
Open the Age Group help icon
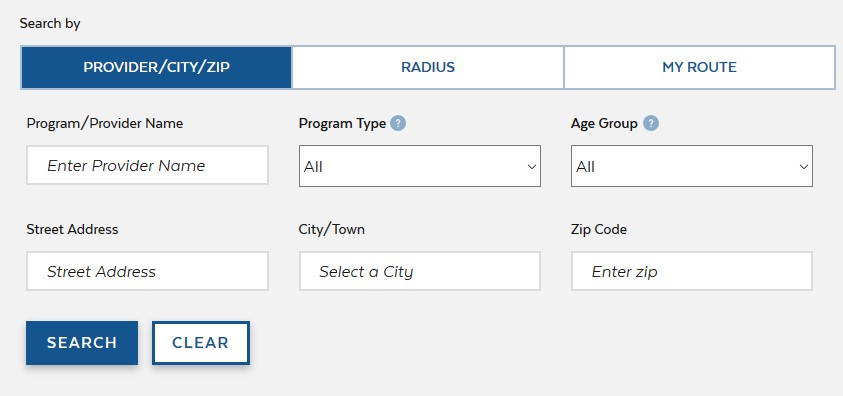651,124
